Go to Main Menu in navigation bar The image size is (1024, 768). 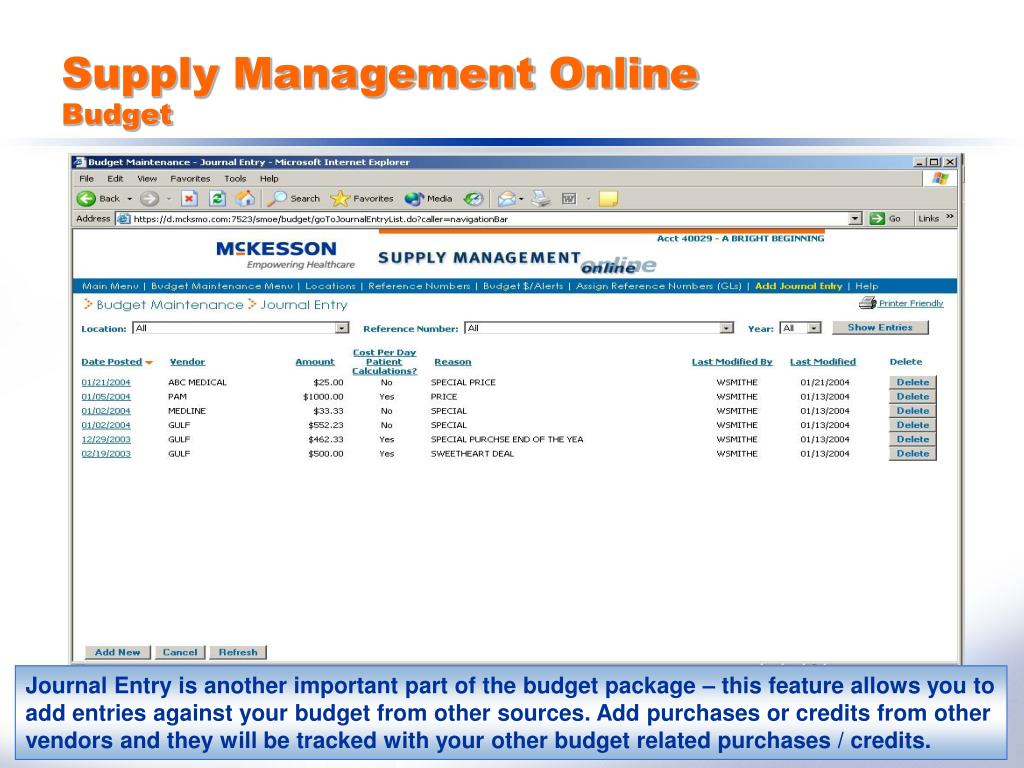pyautogui.click(x=110, y=286)
